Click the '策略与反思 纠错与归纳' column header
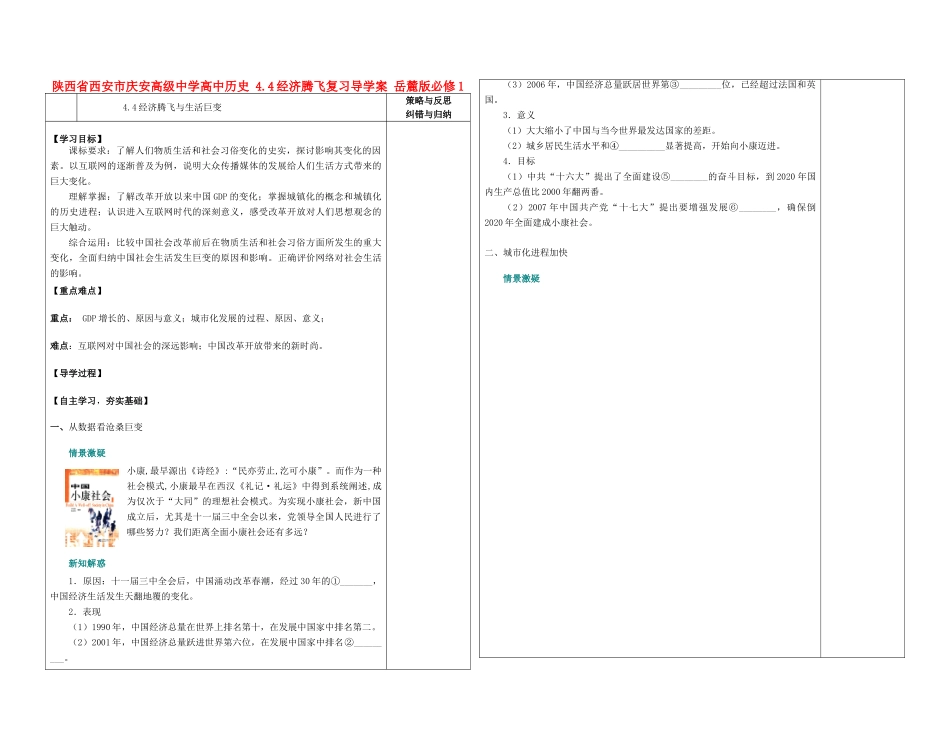 [x=428, y=108]
